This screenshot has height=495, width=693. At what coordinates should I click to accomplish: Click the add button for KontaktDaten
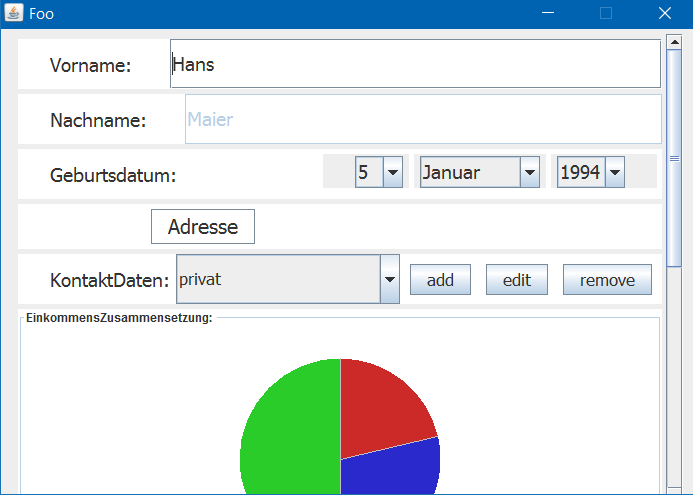click(440, 279)
